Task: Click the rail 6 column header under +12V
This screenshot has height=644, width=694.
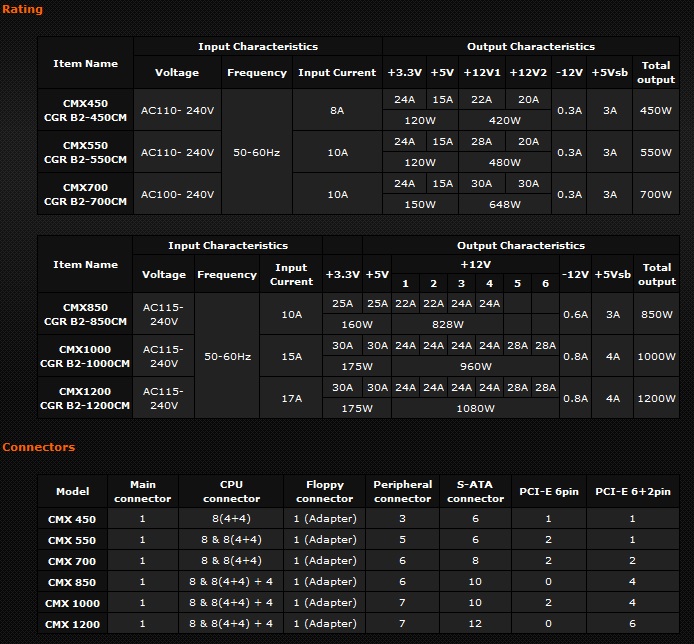Action: pyautogui.click(x=545, y=284)
